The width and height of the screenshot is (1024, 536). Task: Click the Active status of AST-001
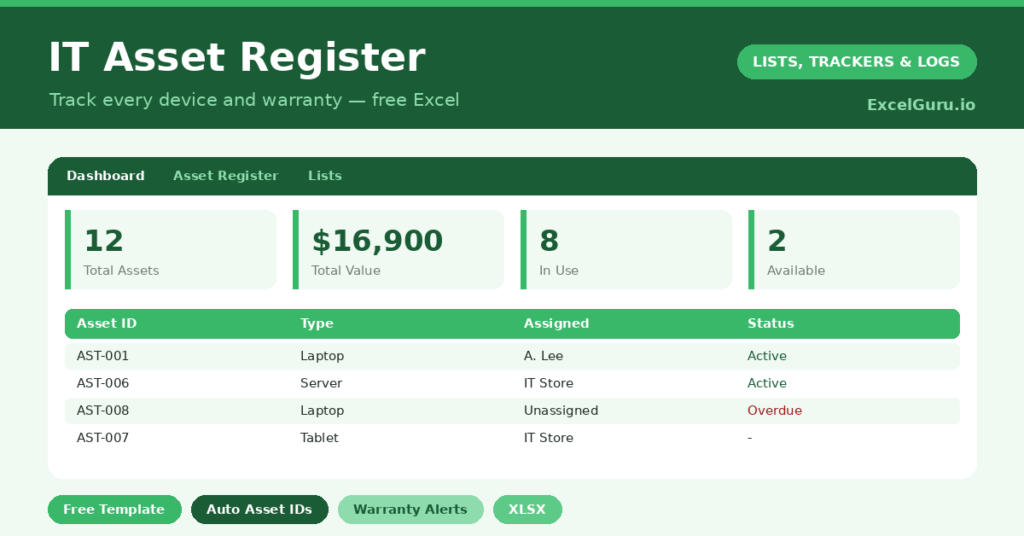(x=767, y=356)
